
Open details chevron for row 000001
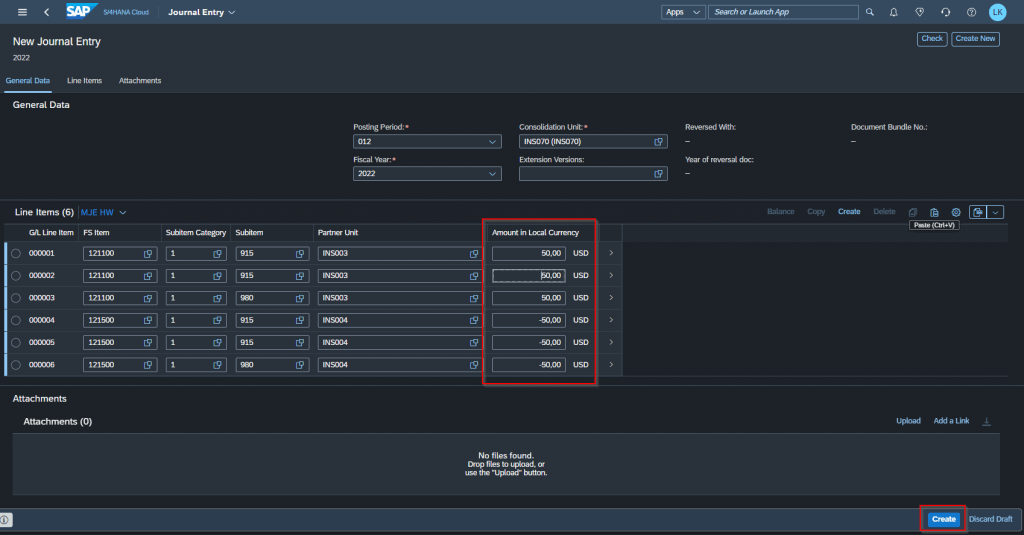pos(611,253)
